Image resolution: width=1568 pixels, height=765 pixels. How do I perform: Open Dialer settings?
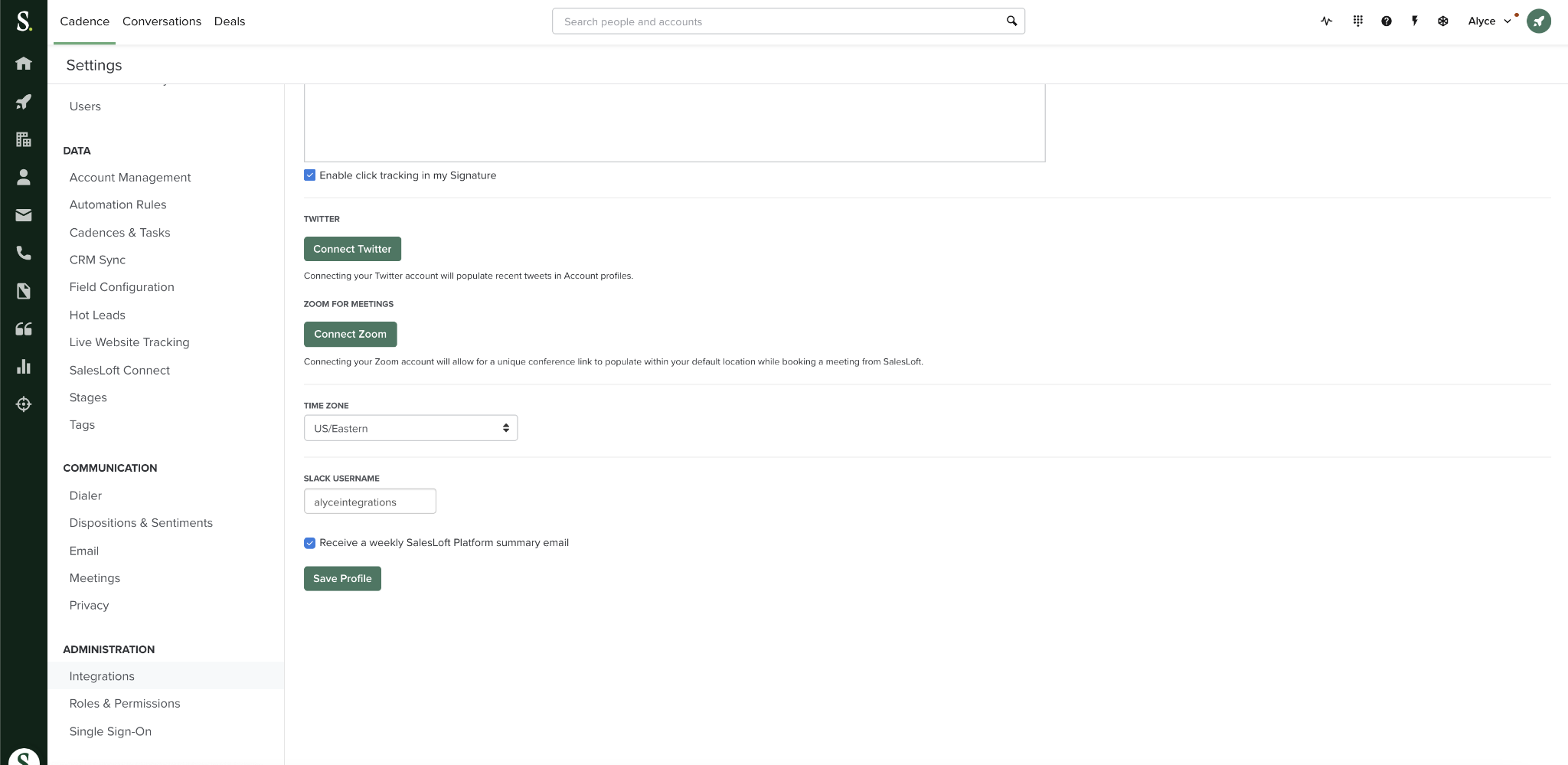click(x=86, y=496)
